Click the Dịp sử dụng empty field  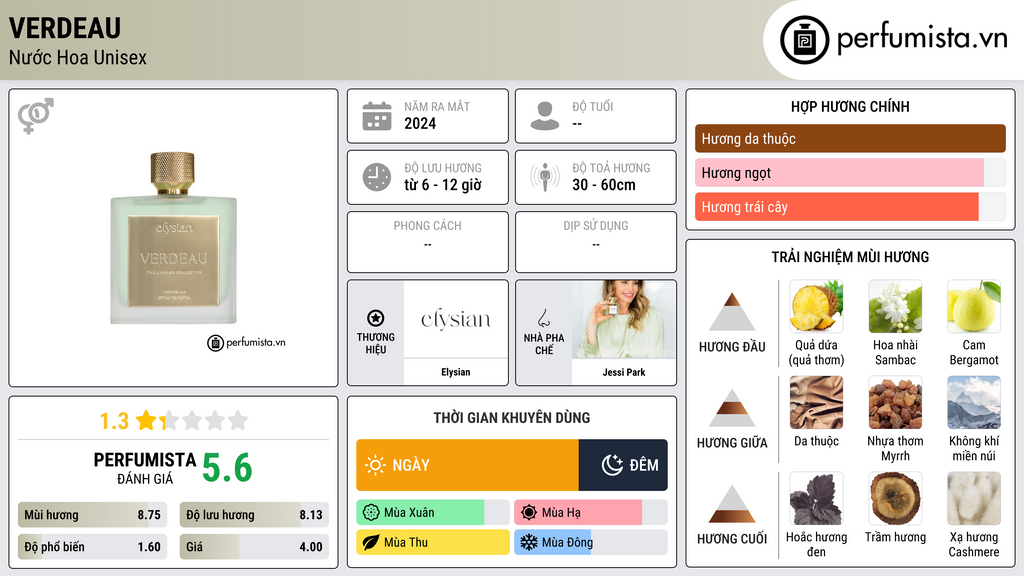tap(596, 242)
